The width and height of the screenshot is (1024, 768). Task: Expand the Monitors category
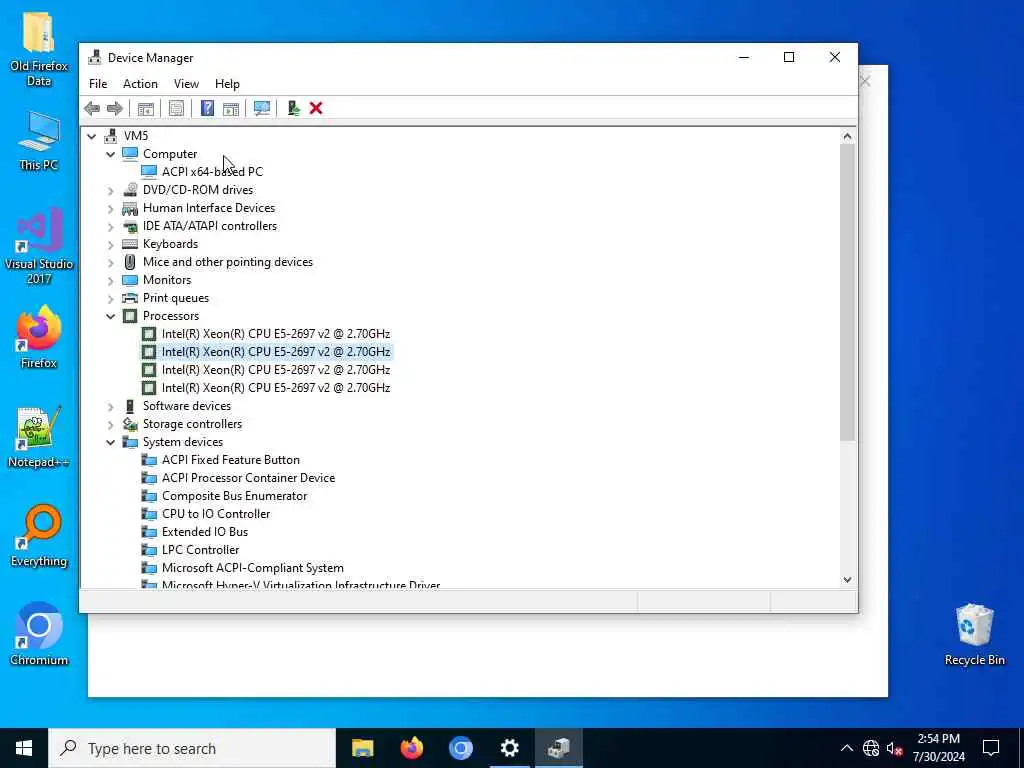click(x=110, y=280)
